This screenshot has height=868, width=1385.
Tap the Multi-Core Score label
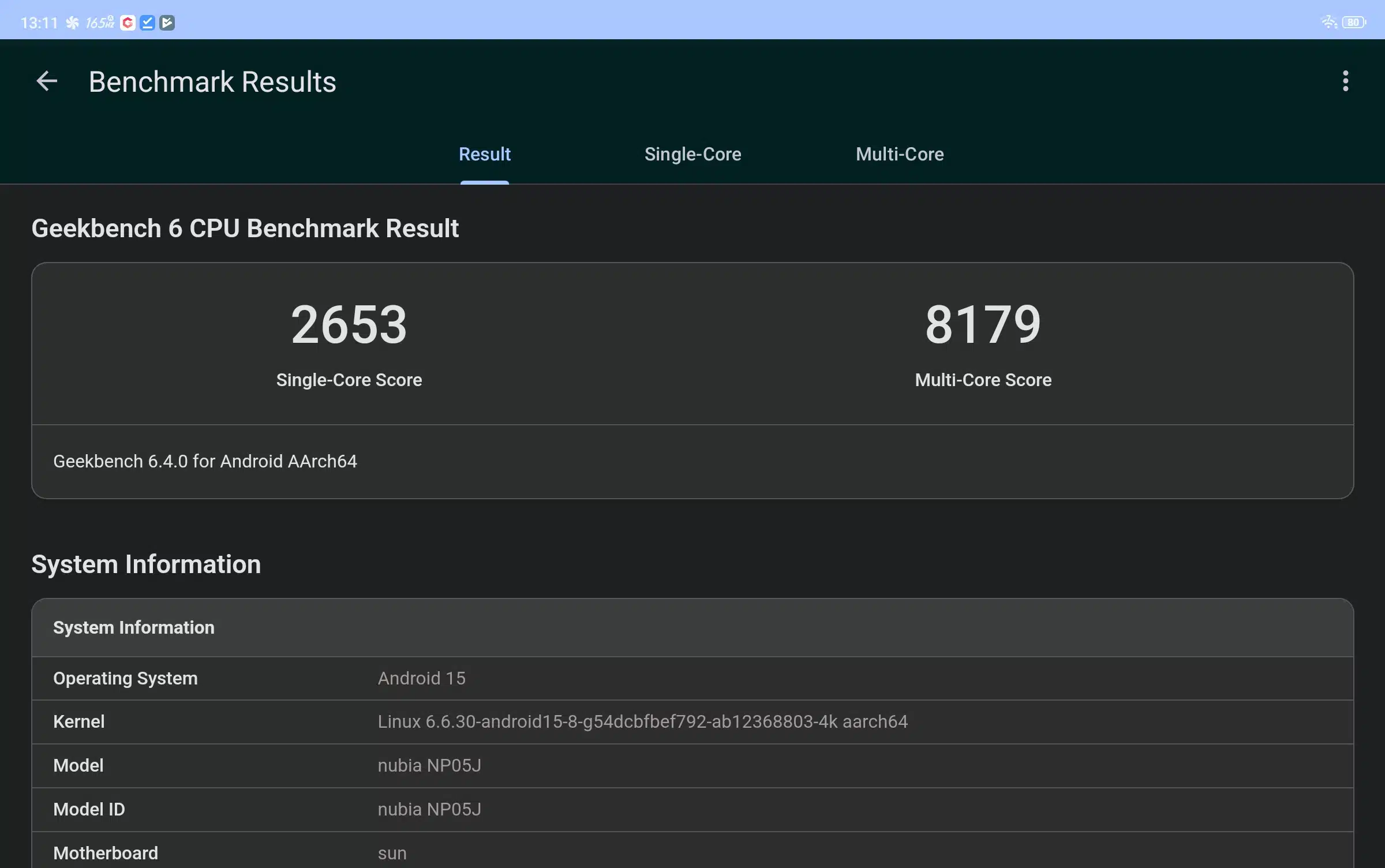point(983,380)
